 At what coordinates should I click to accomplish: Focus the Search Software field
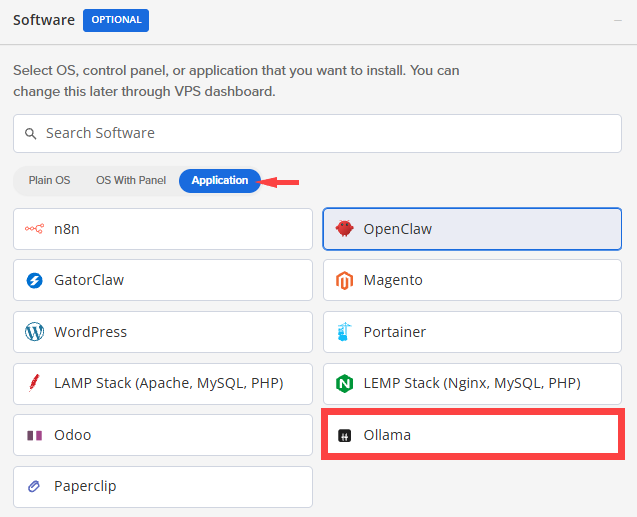(x=330, y=133)
